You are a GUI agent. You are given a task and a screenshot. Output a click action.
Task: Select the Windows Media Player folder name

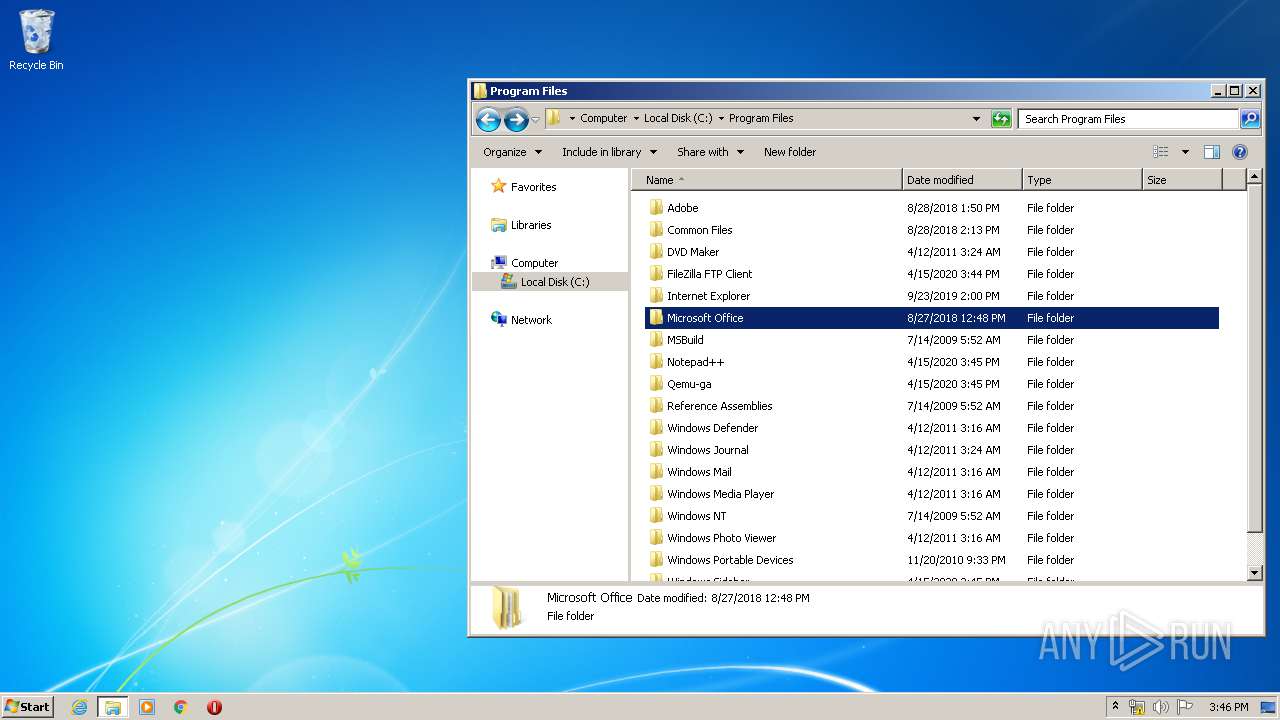tap(720, 494)
